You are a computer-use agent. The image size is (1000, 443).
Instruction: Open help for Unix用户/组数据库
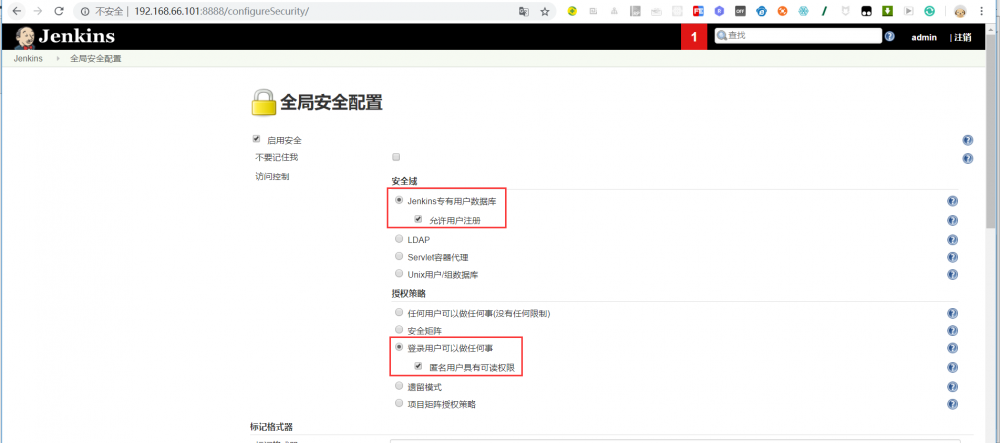point(952,274)
